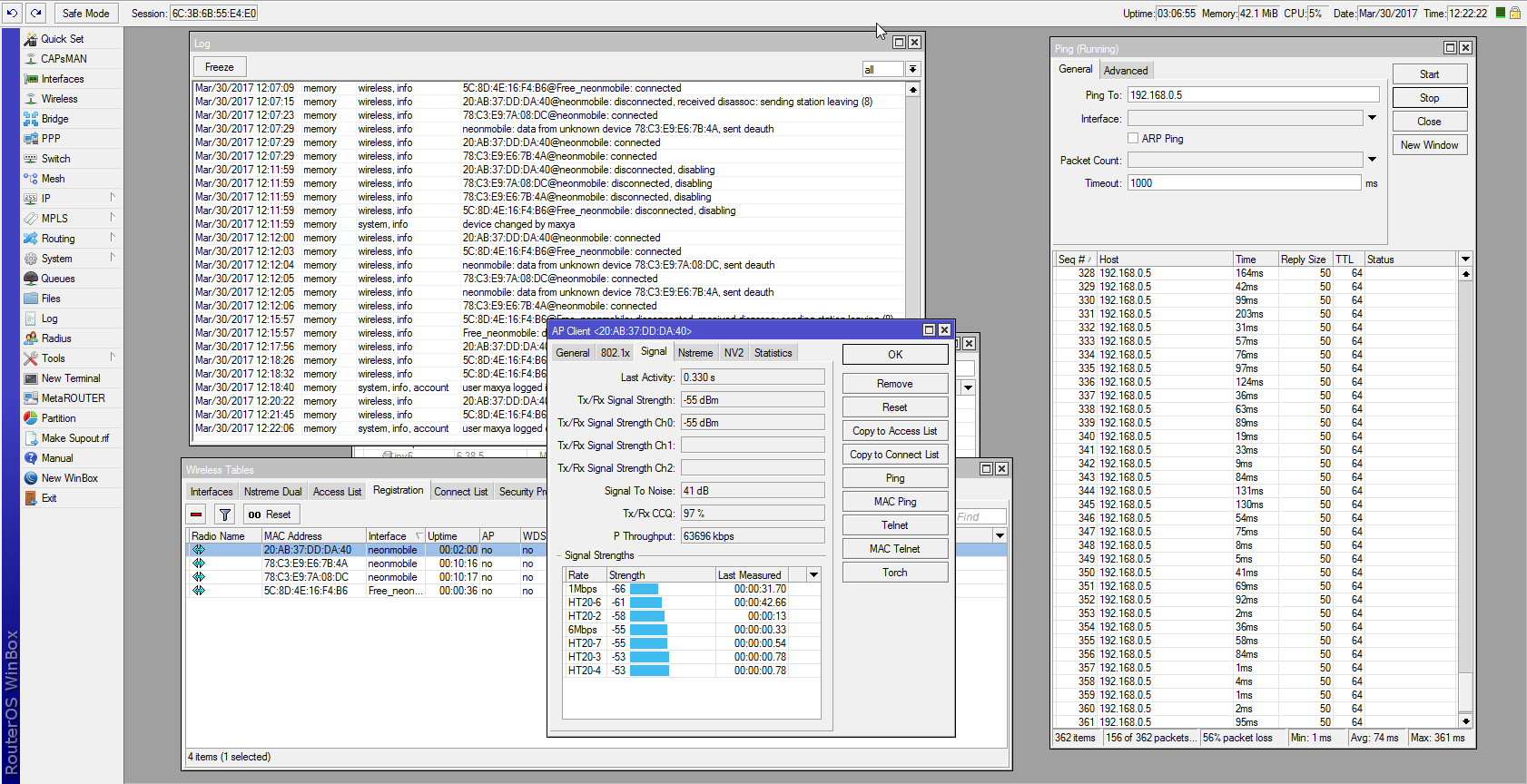
Task: Open Manual from the sidebar
Action: click(56, 458)
